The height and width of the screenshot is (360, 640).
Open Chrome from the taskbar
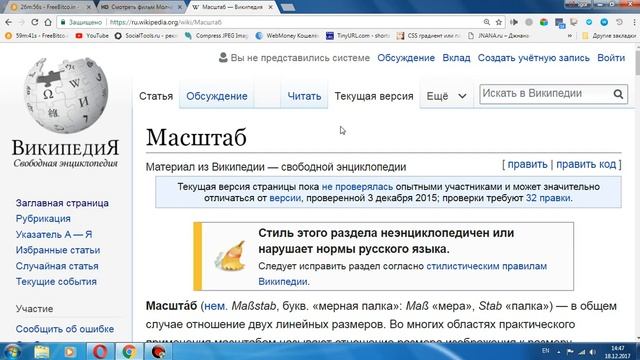[129, 351]
